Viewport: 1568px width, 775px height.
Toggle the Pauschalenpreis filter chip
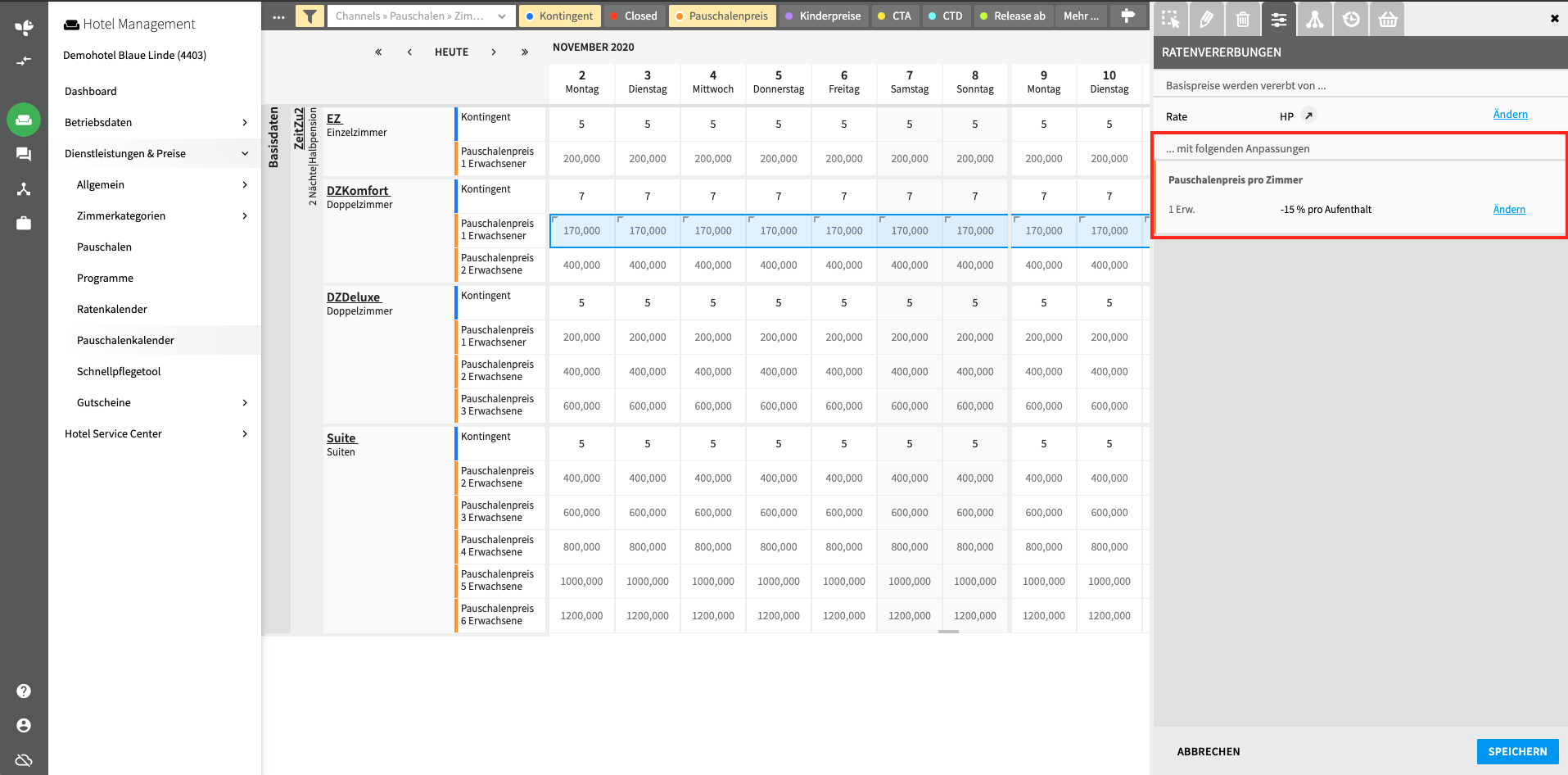(722, 16)
